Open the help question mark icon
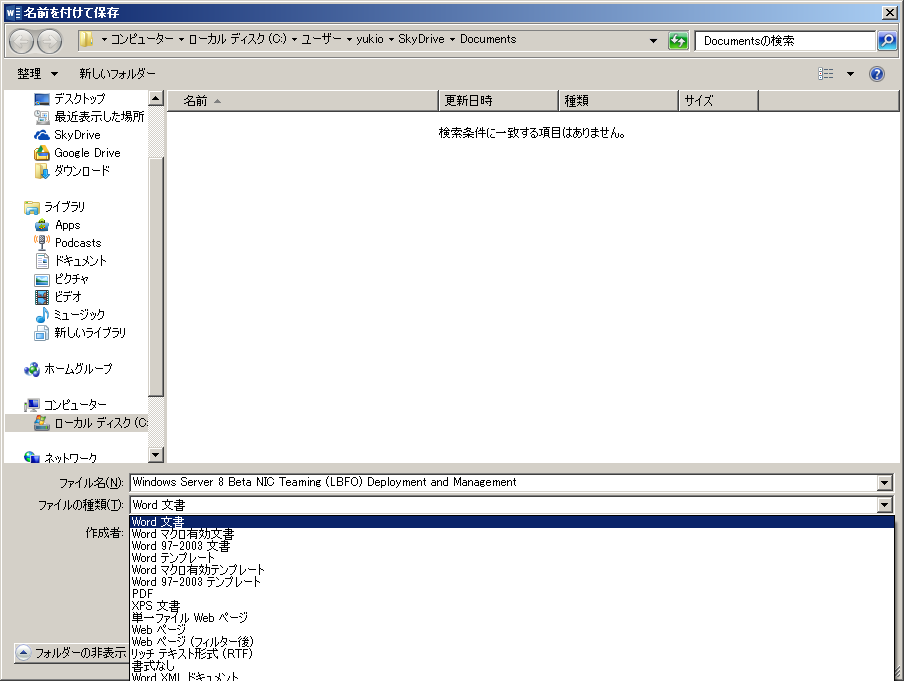This screenshot has height=681, width=904. point(877,74)
